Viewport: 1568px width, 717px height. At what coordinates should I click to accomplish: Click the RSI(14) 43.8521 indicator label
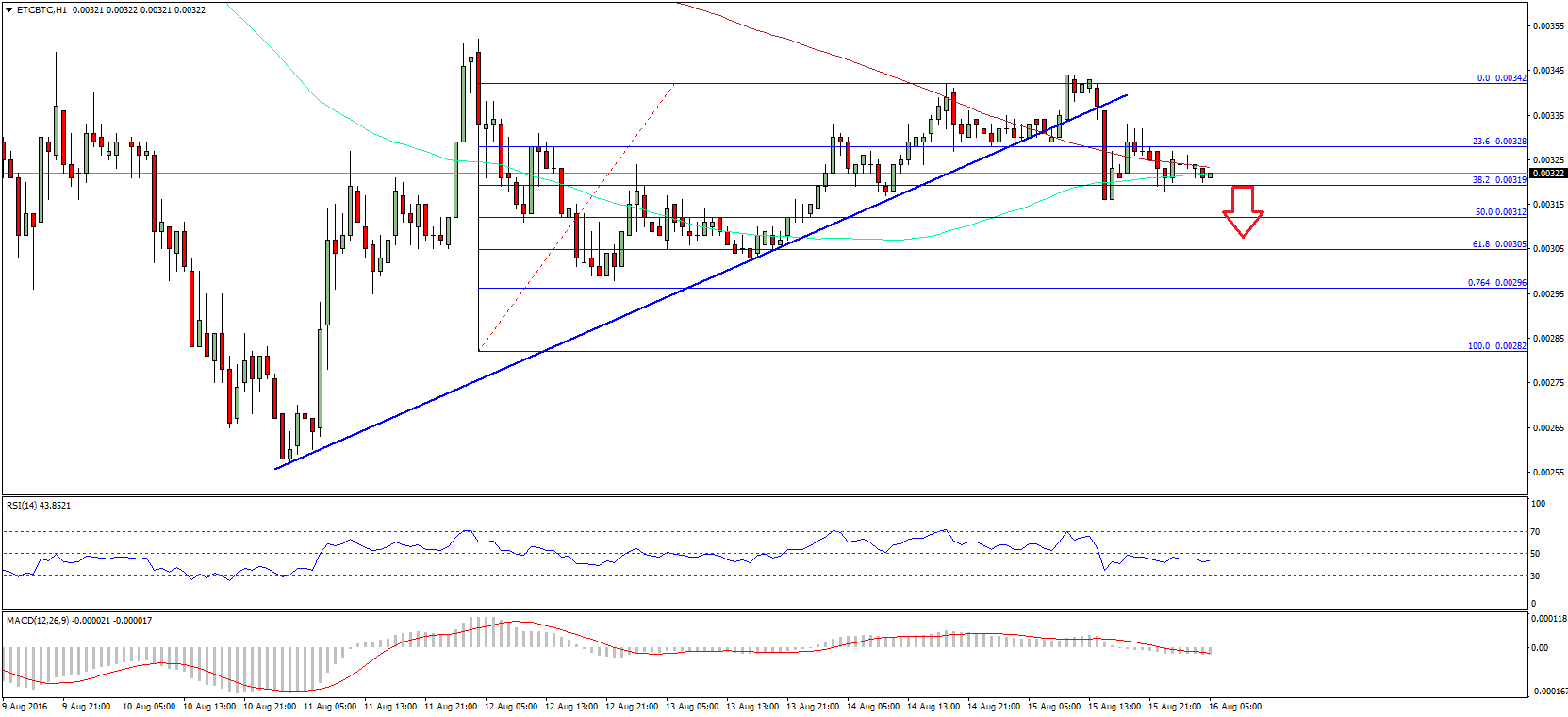[39, 506]
